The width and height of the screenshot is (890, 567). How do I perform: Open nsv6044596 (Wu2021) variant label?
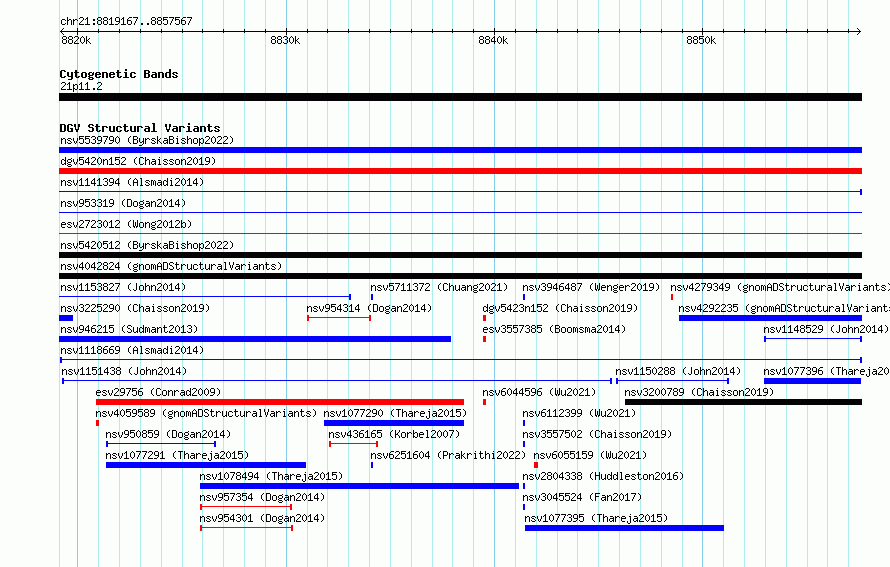click(x=539, y=392)
